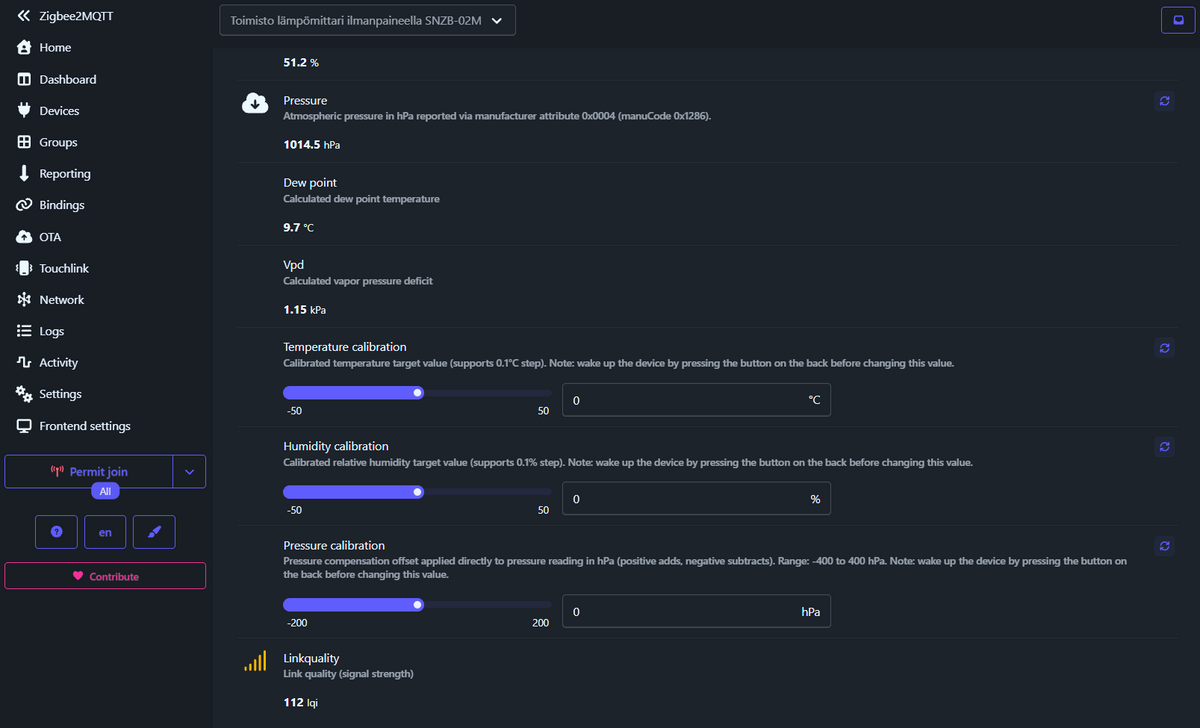Refresh the Pressure calibration value

pos(1164,546)
